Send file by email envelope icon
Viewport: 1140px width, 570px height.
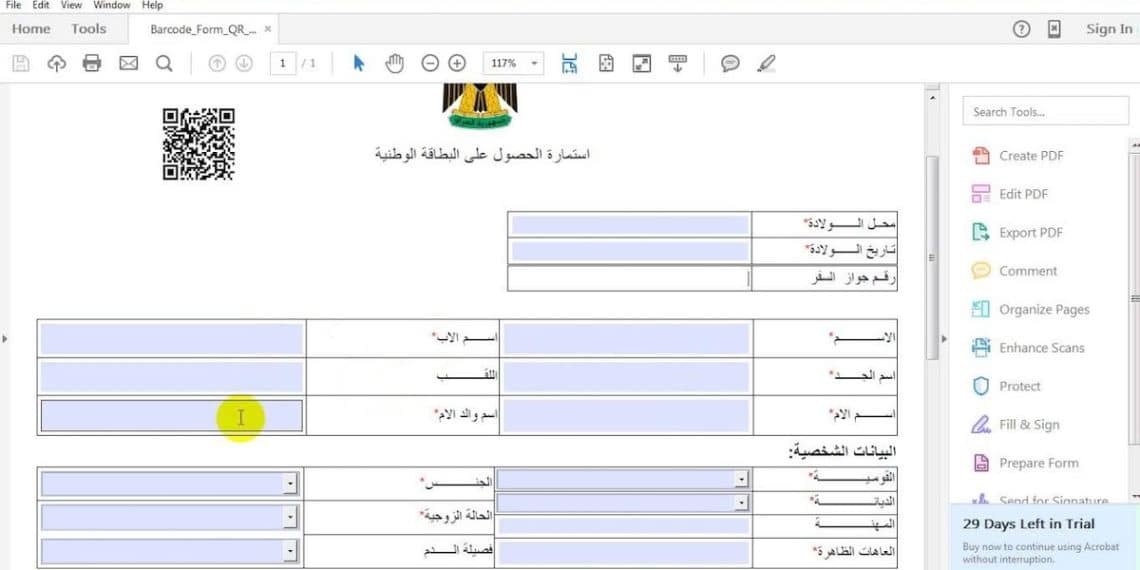pyautogui.click(x=128, y=63)
